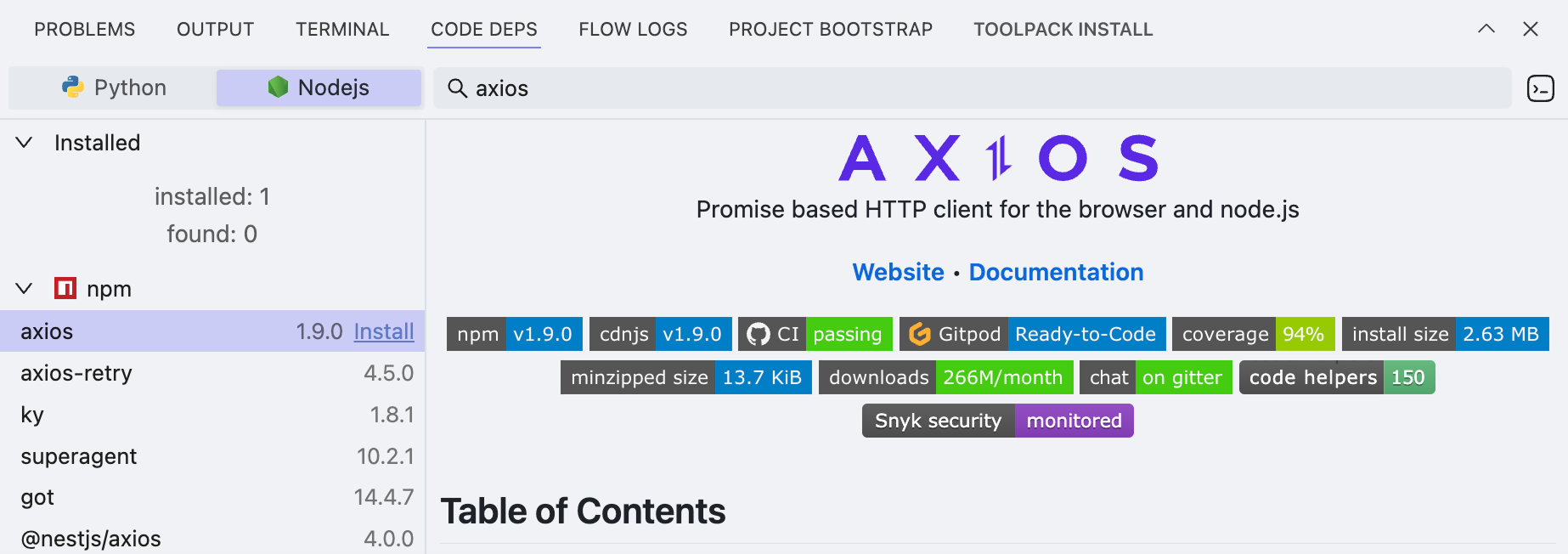Switch to Python package manager

tap(113, 88)
